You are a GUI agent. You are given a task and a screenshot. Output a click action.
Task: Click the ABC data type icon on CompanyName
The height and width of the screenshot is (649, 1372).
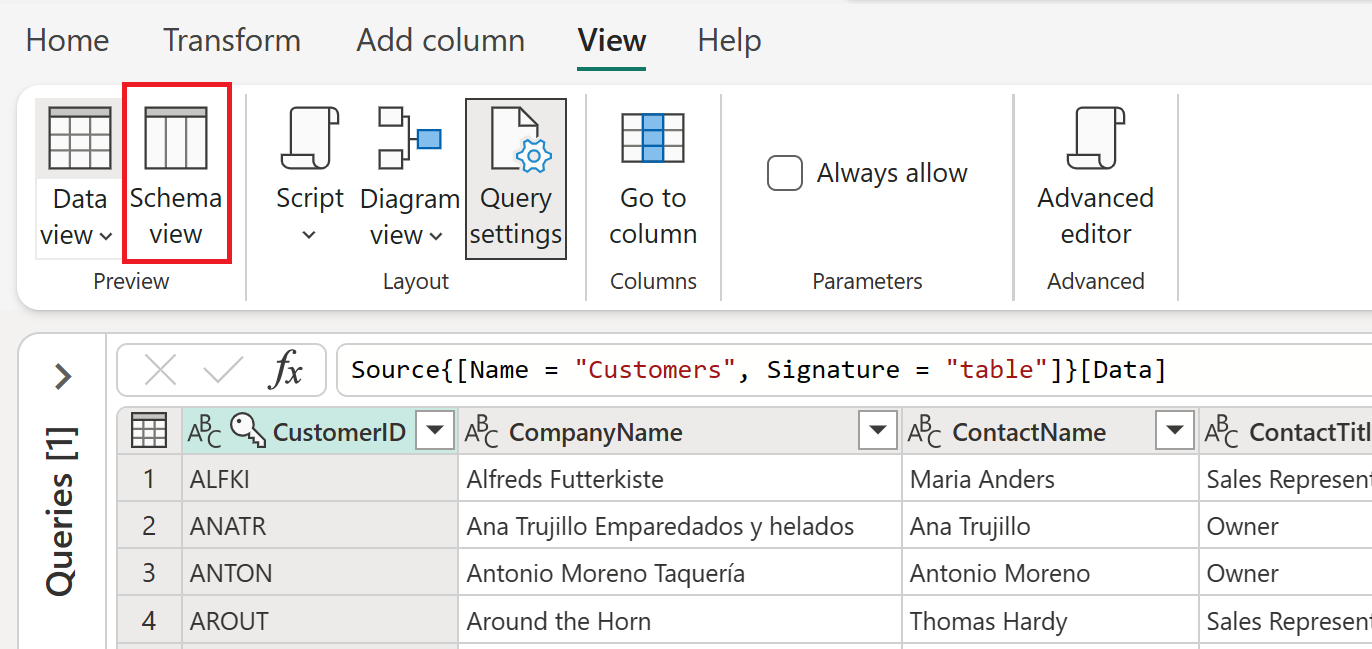coord(484,430)
